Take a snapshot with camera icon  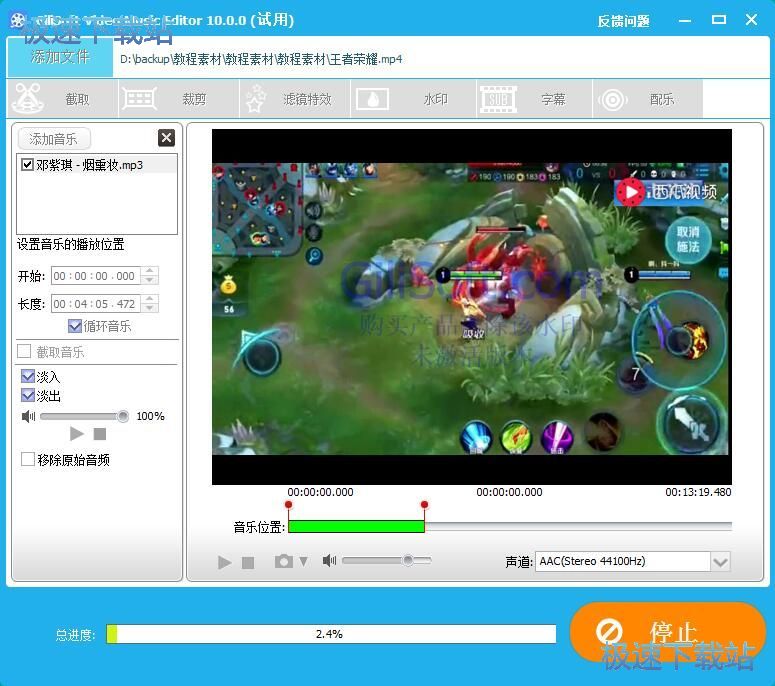point(284,561)
